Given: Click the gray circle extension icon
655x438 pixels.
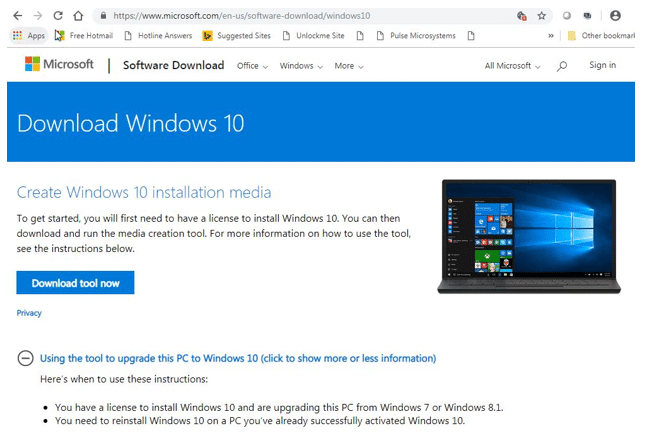Looking at the screenshot, I should 566,16.
